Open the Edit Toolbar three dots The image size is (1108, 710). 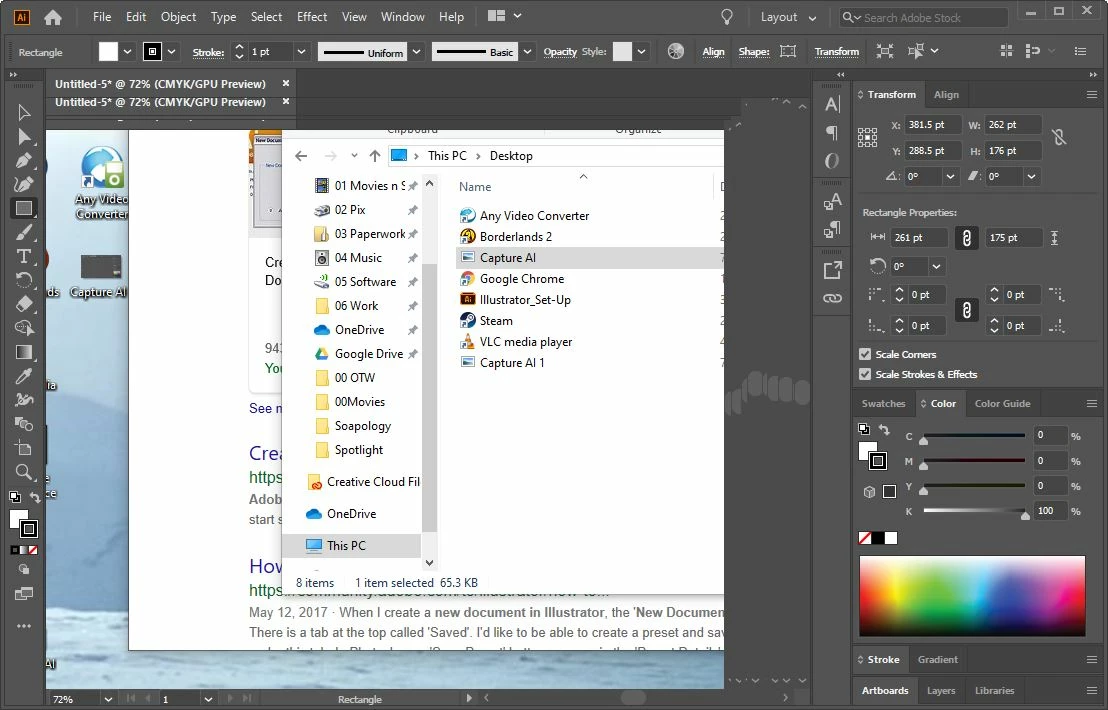tap(23, 626)
